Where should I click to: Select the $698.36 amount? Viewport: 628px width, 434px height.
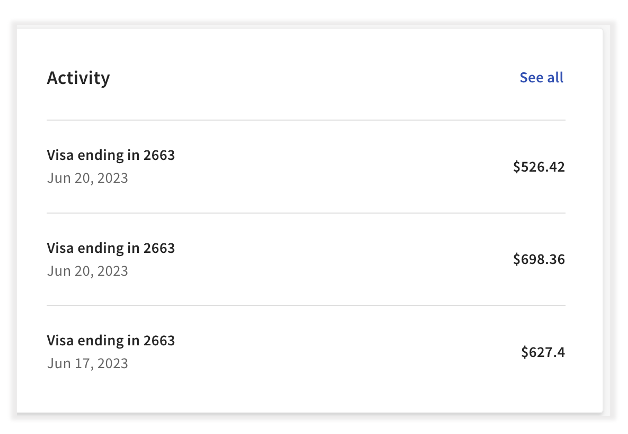coord(538,260)
